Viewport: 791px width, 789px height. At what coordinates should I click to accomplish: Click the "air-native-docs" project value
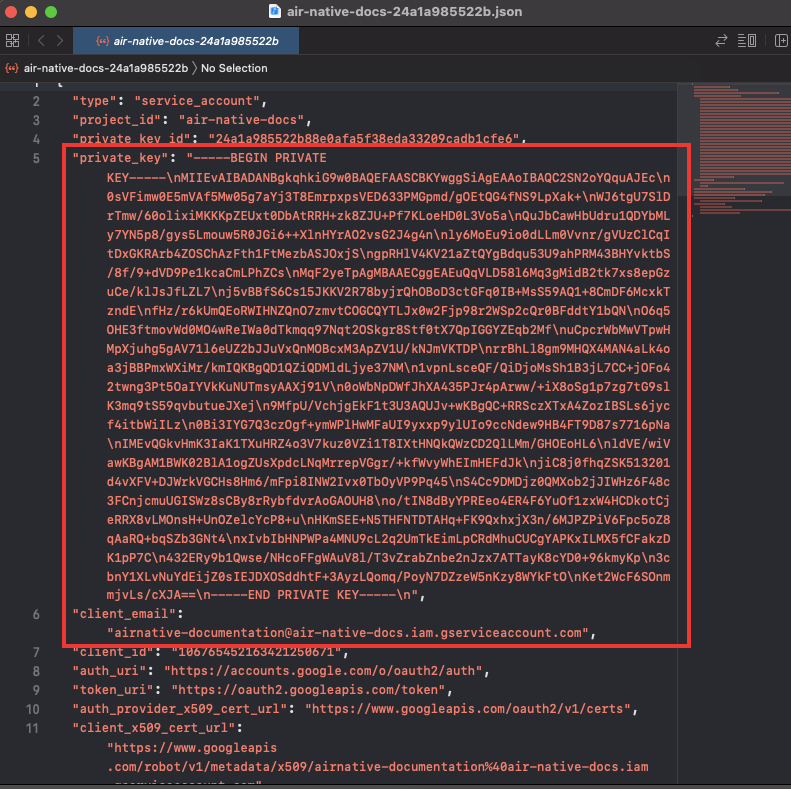click(x=242, y=120)
